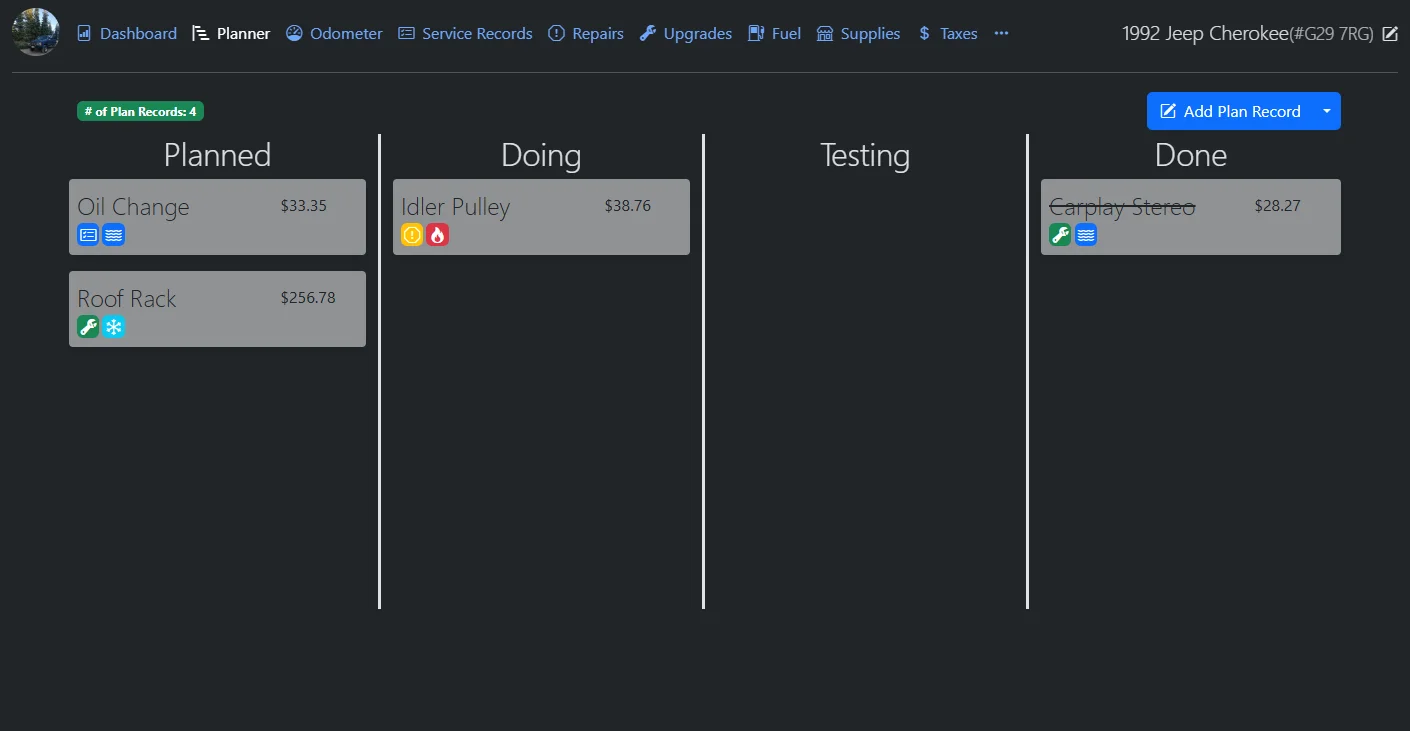Click the green Plan Records count badge

click(140, 111)
